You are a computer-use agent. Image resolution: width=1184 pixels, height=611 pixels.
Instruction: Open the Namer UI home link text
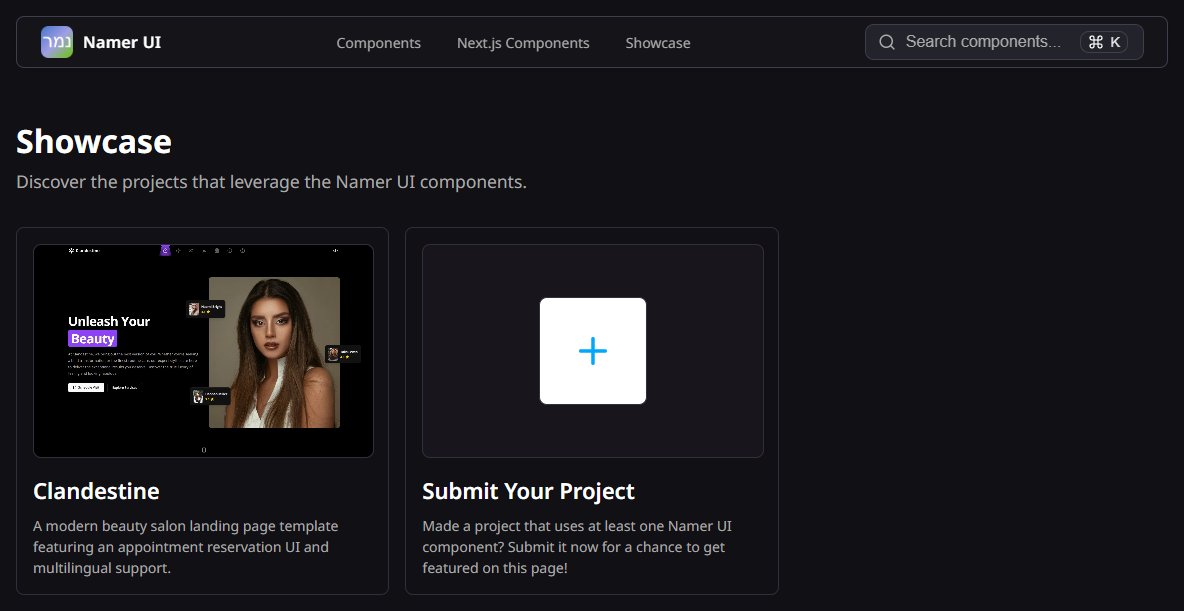[x=122, y=42]
